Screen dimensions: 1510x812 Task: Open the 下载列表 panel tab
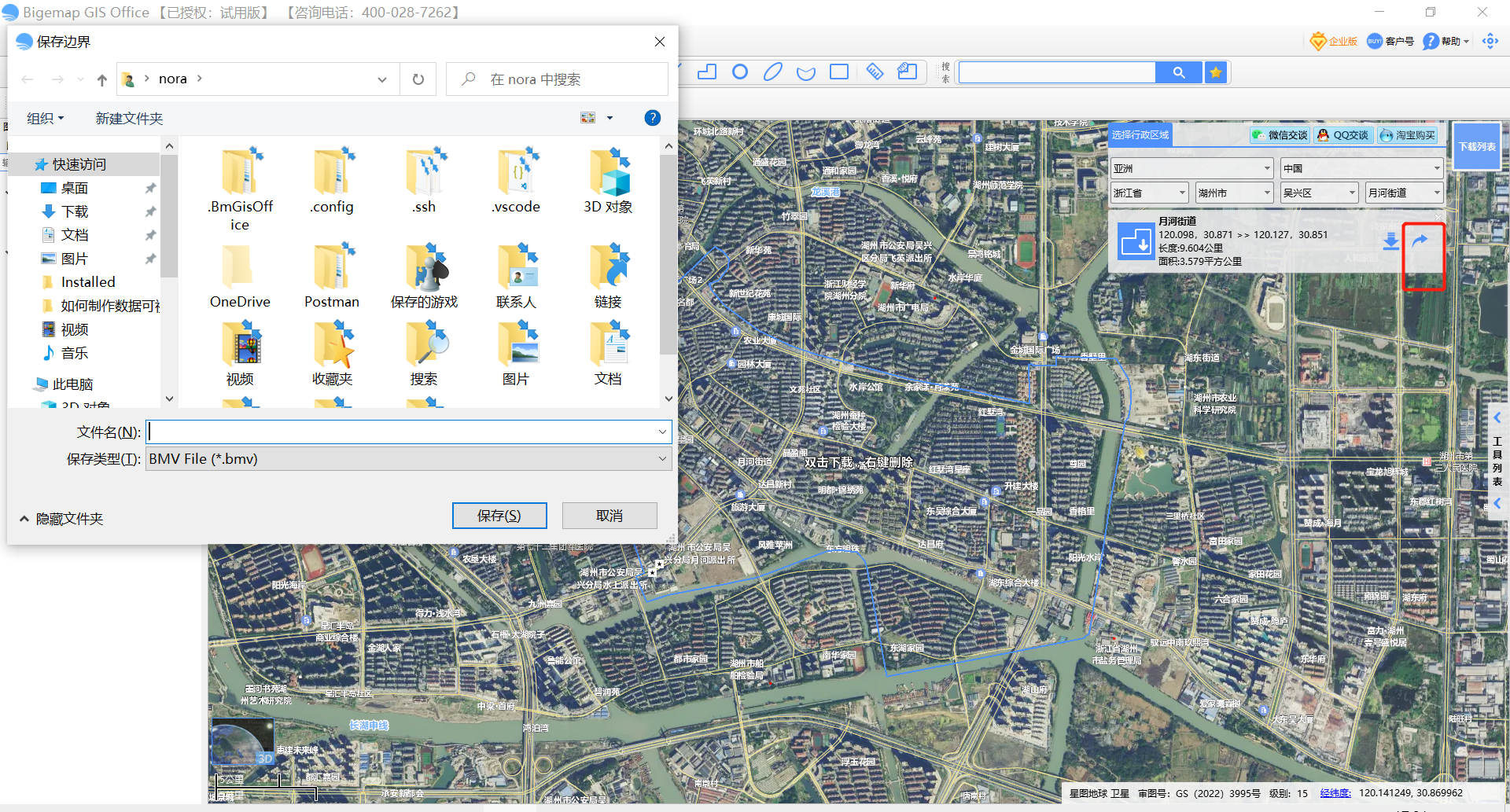1477,147
